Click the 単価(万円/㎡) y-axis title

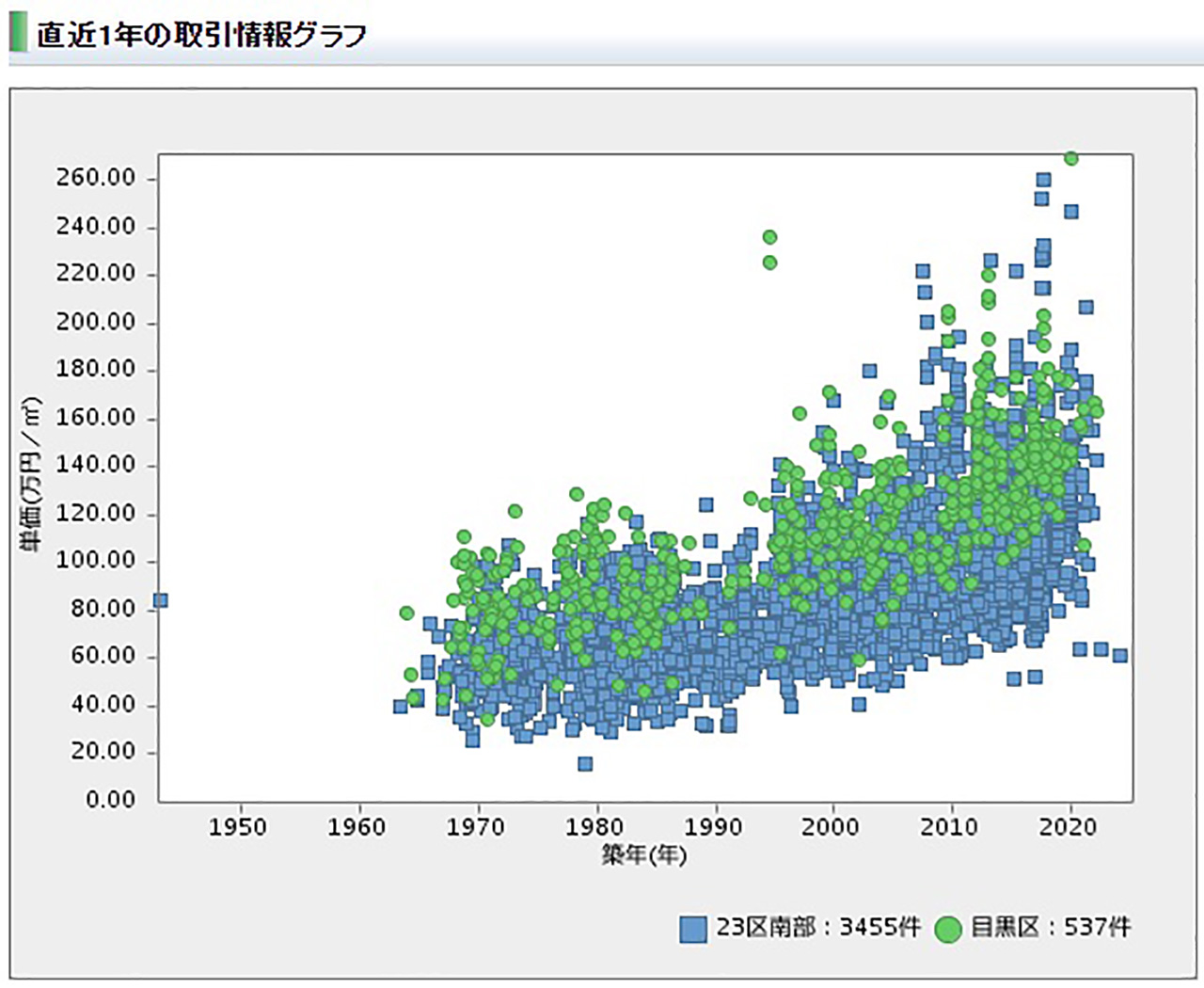tap(32, 474)
